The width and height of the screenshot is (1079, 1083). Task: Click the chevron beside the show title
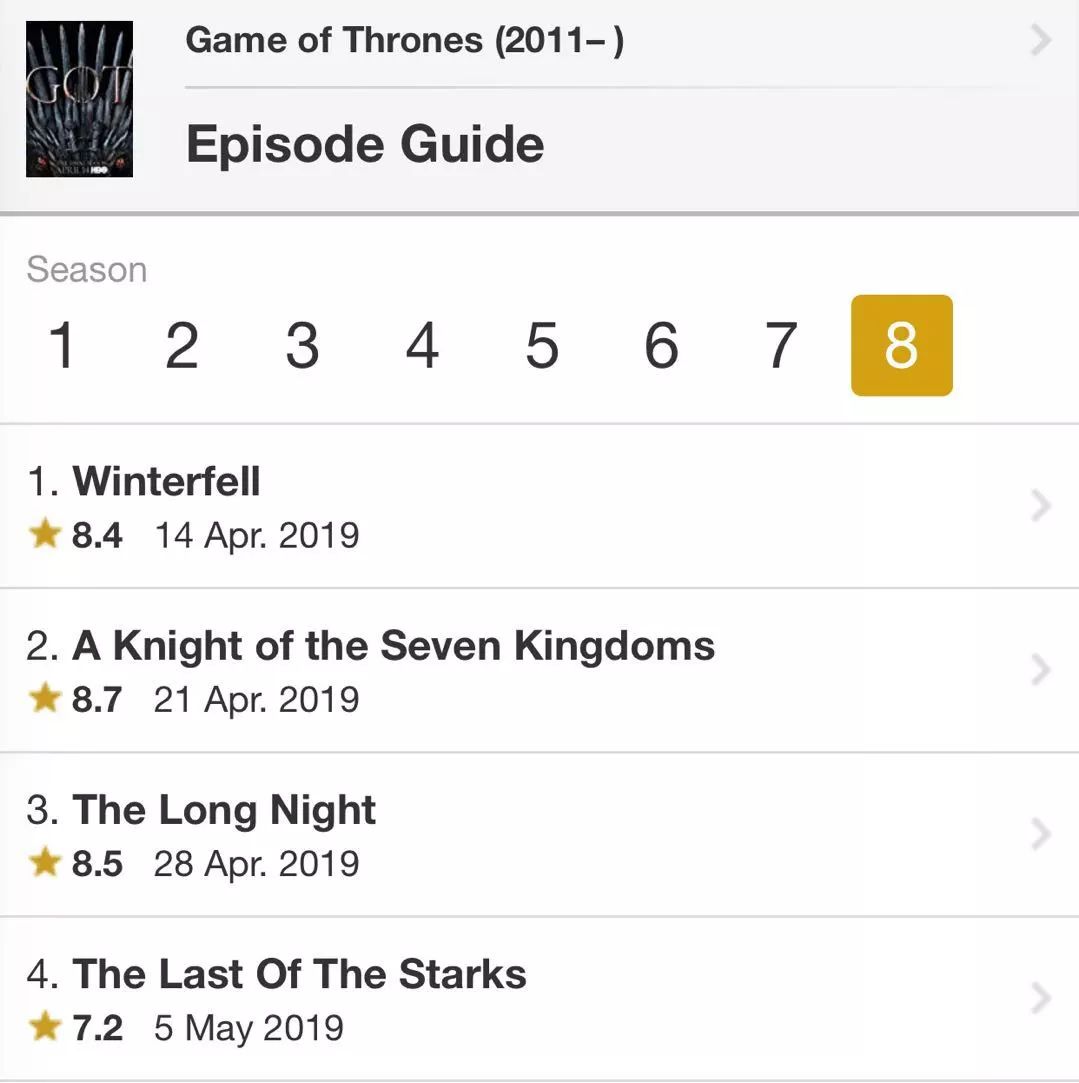click(1041, 41)
